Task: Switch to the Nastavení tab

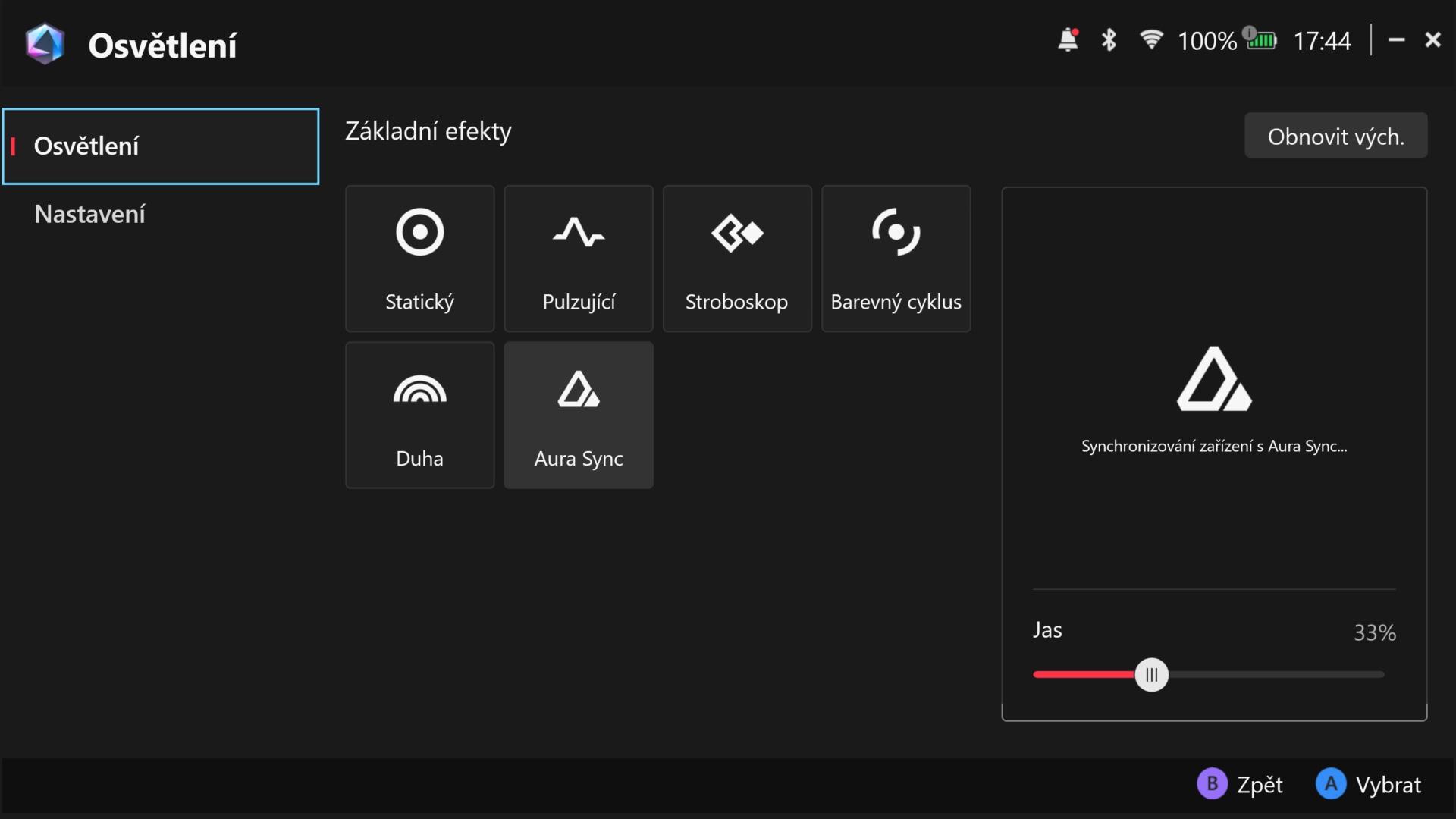Action: pyautogui.click(x=89, y=215)
